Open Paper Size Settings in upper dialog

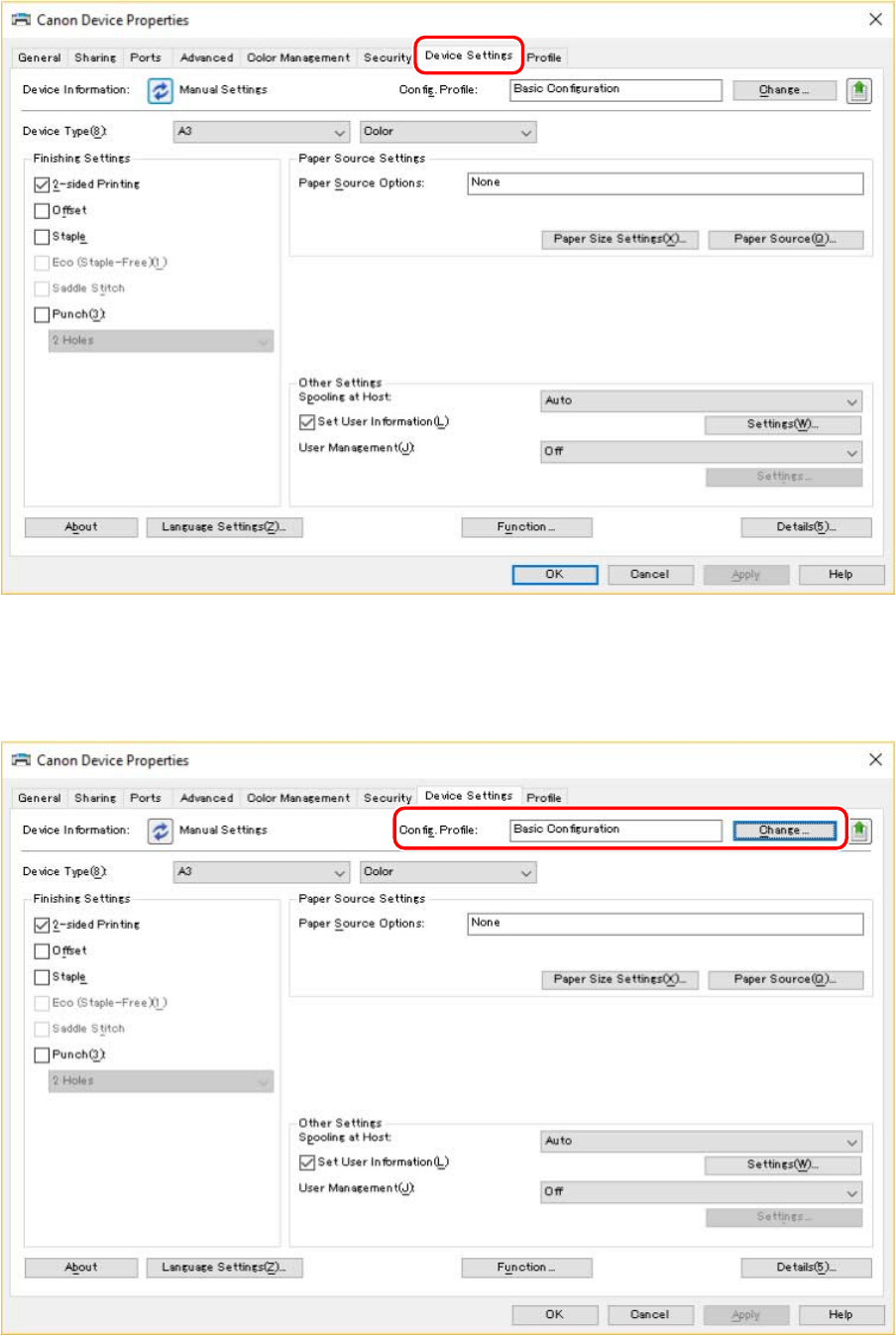(x=620, y=239)
